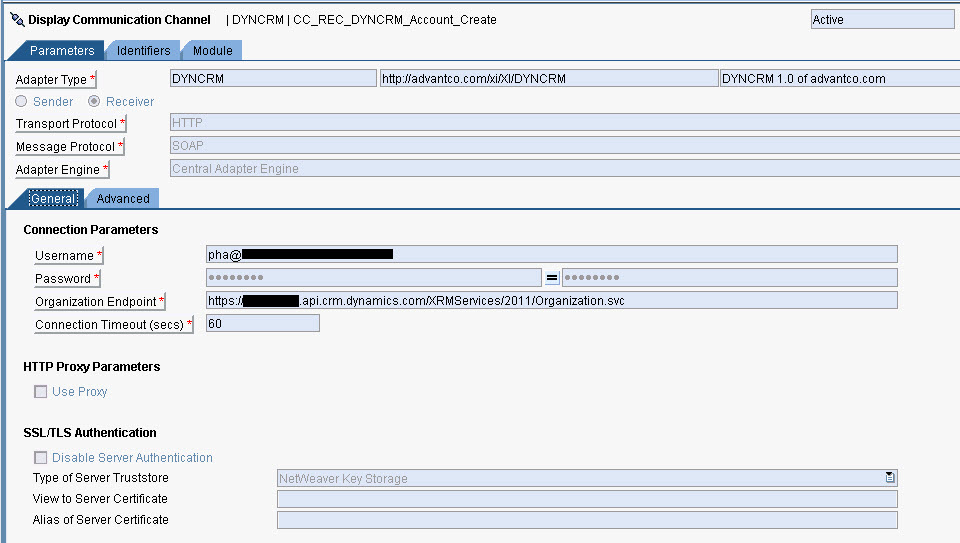
Task: Click the Use Proxy label text
Action: 80,392
